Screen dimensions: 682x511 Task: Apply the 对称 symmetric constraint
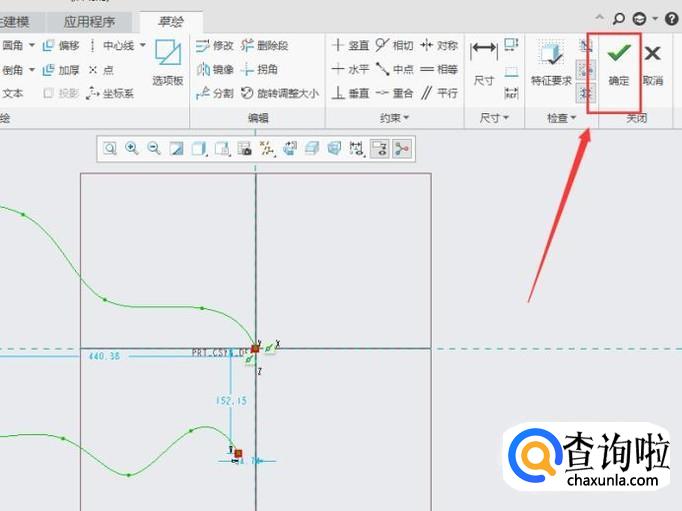tap(439, 45)
